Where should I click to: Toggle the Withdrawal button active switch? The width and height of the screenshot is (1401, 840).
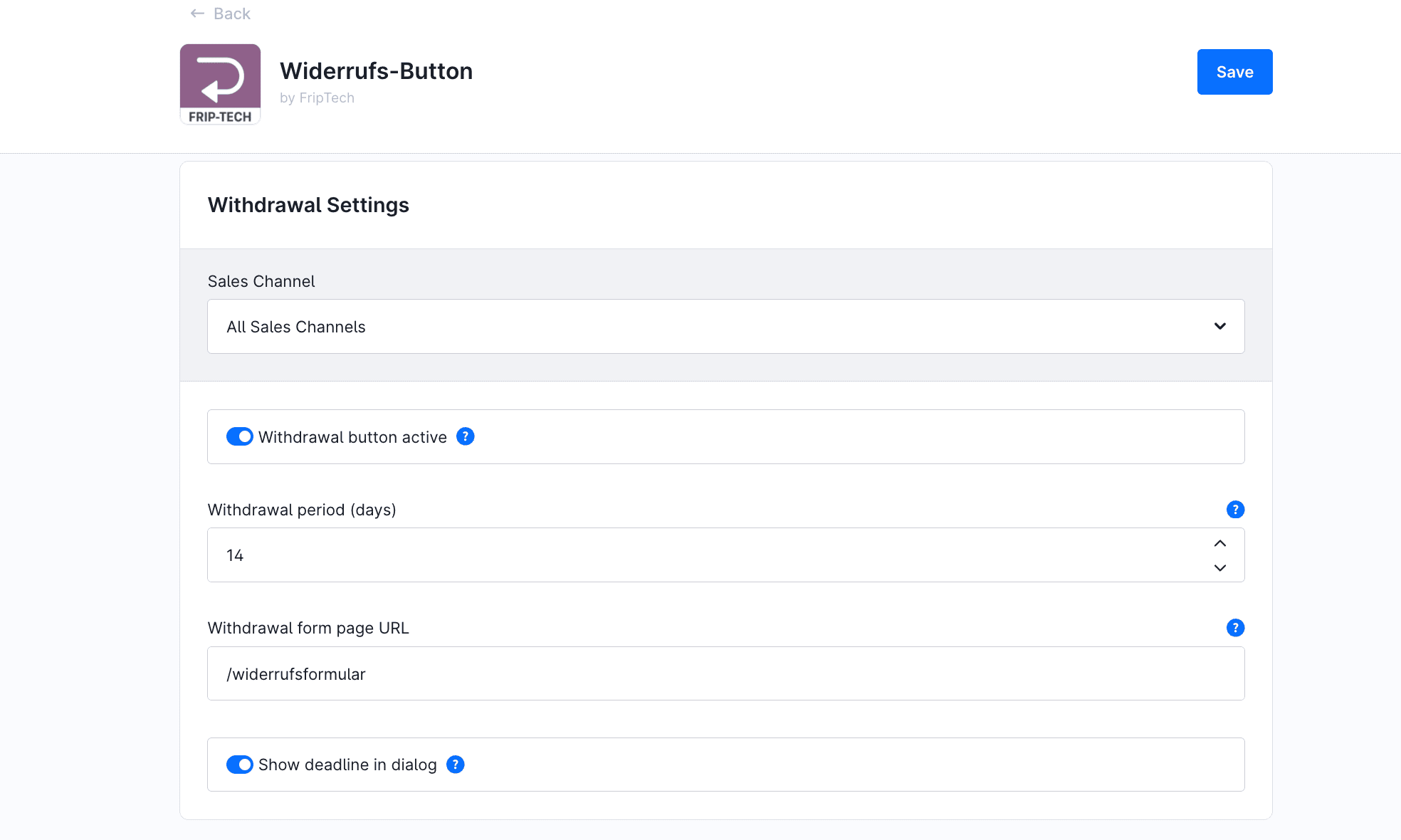pyautogui.click(x=240, y=436)
